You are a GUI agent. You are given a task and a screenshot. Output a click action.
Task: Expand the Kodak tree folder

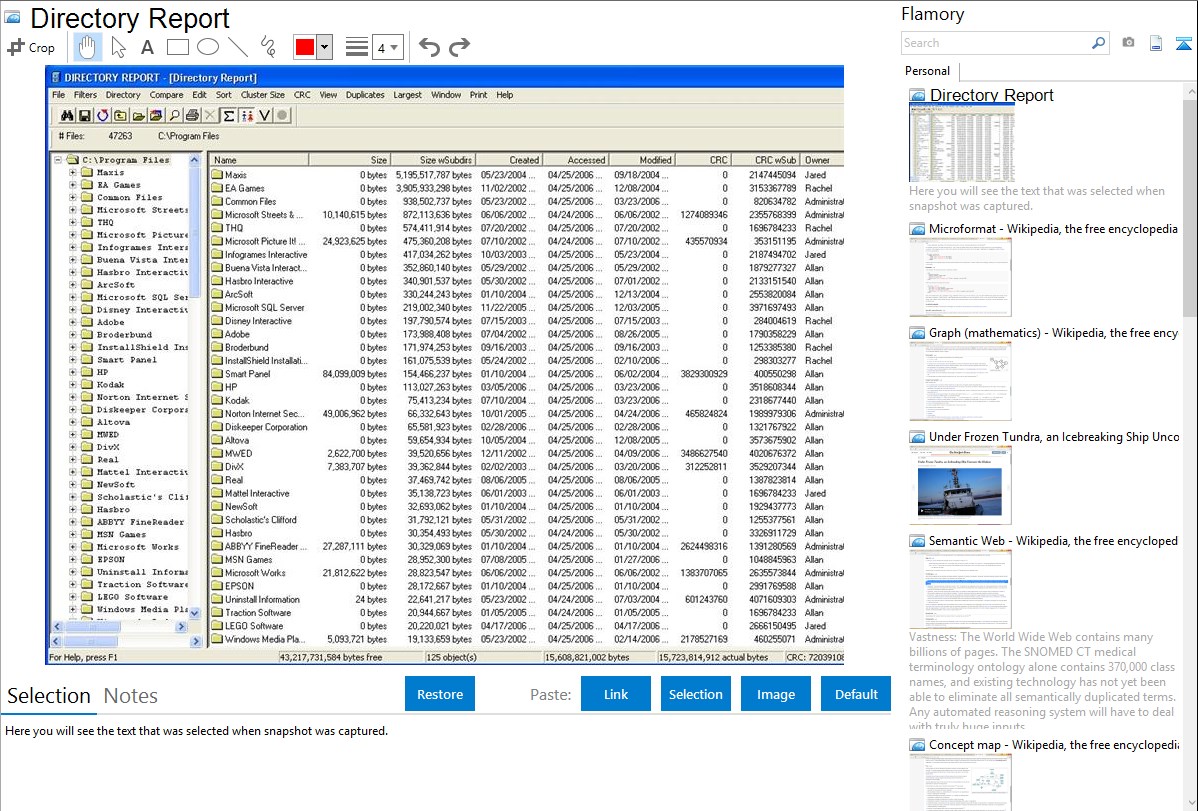click(73, 384)
